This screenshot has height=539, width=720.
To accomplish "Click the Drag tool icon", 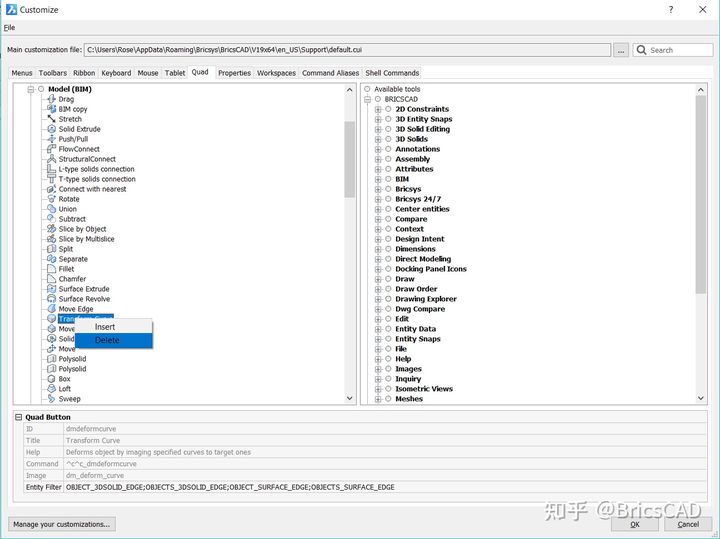I will pos(51,99).
